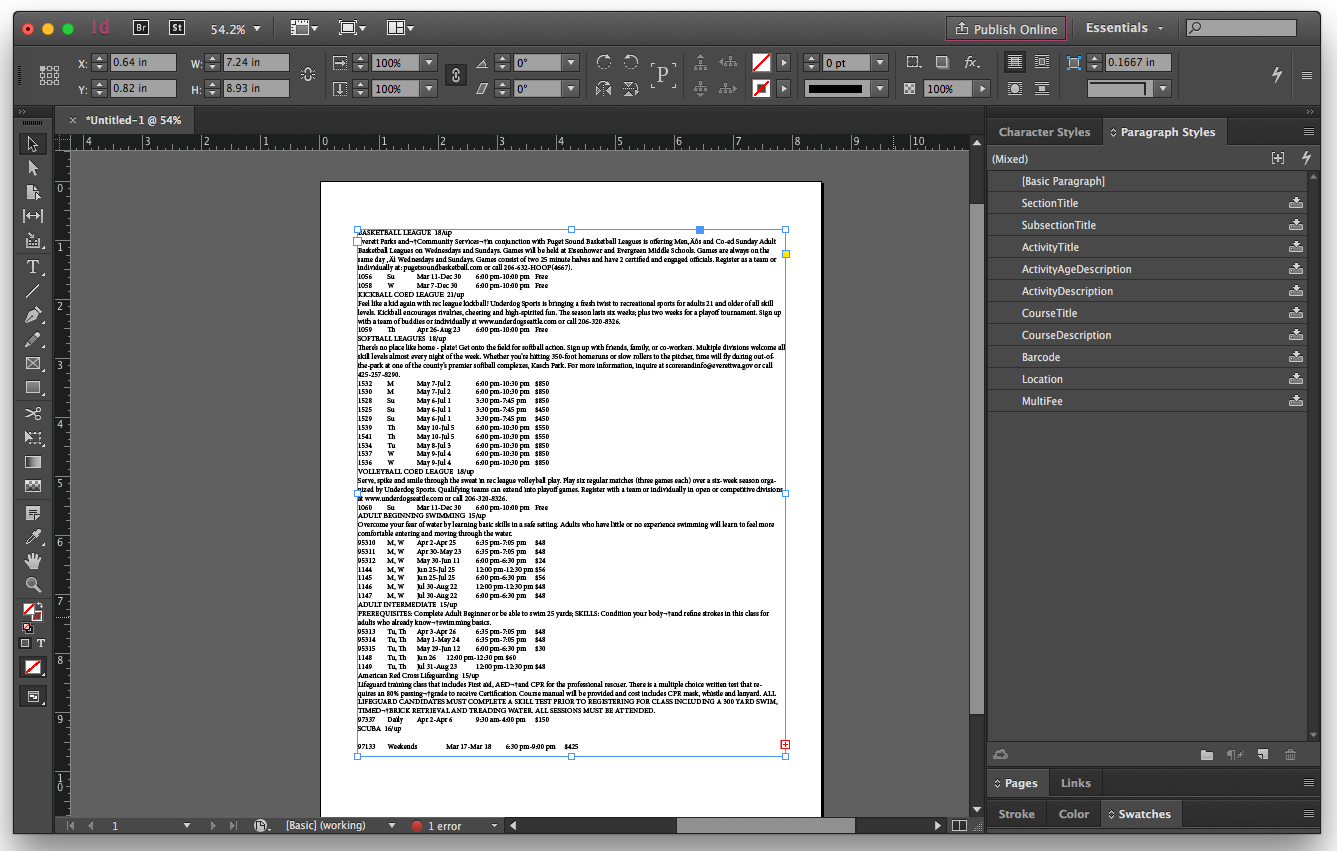Click the Delete style trash icon
The width and height of the screenshot is (1337, 851).
pos(1291,754)
